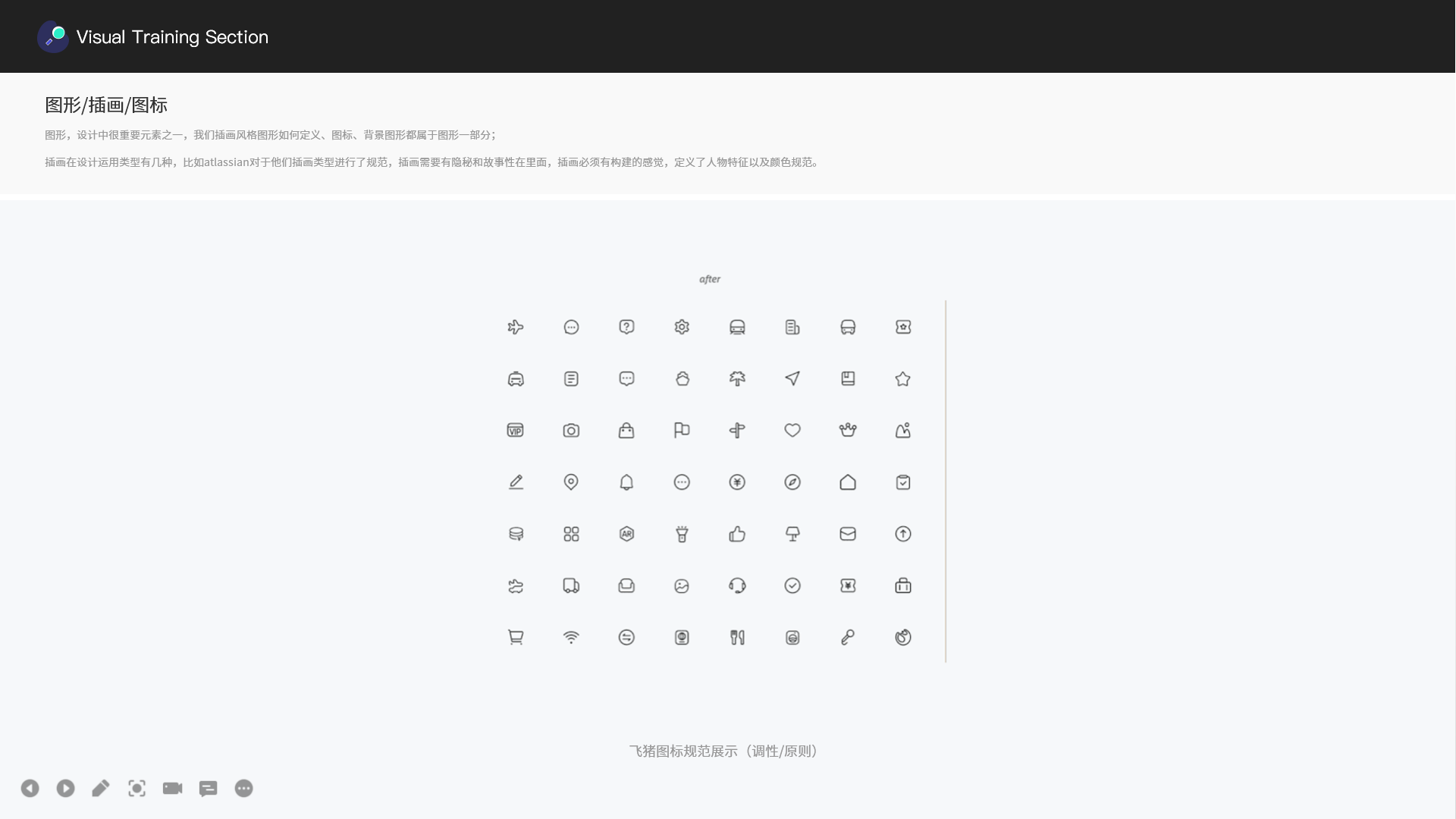Select the mountain scenery icon
Viewport: 1456px width, 819px height.
click(x=902, y=430)
